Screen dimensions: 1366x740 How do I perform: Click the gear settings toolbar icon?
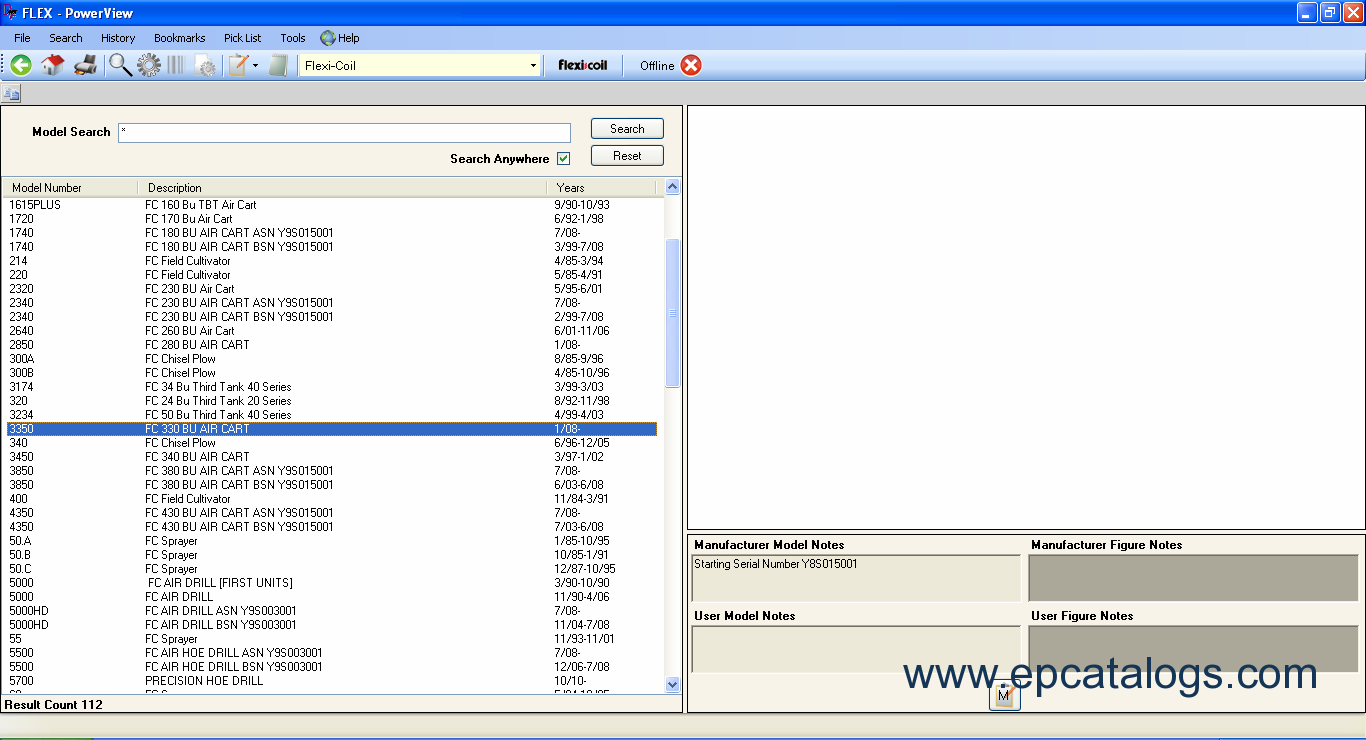[149, 65]
